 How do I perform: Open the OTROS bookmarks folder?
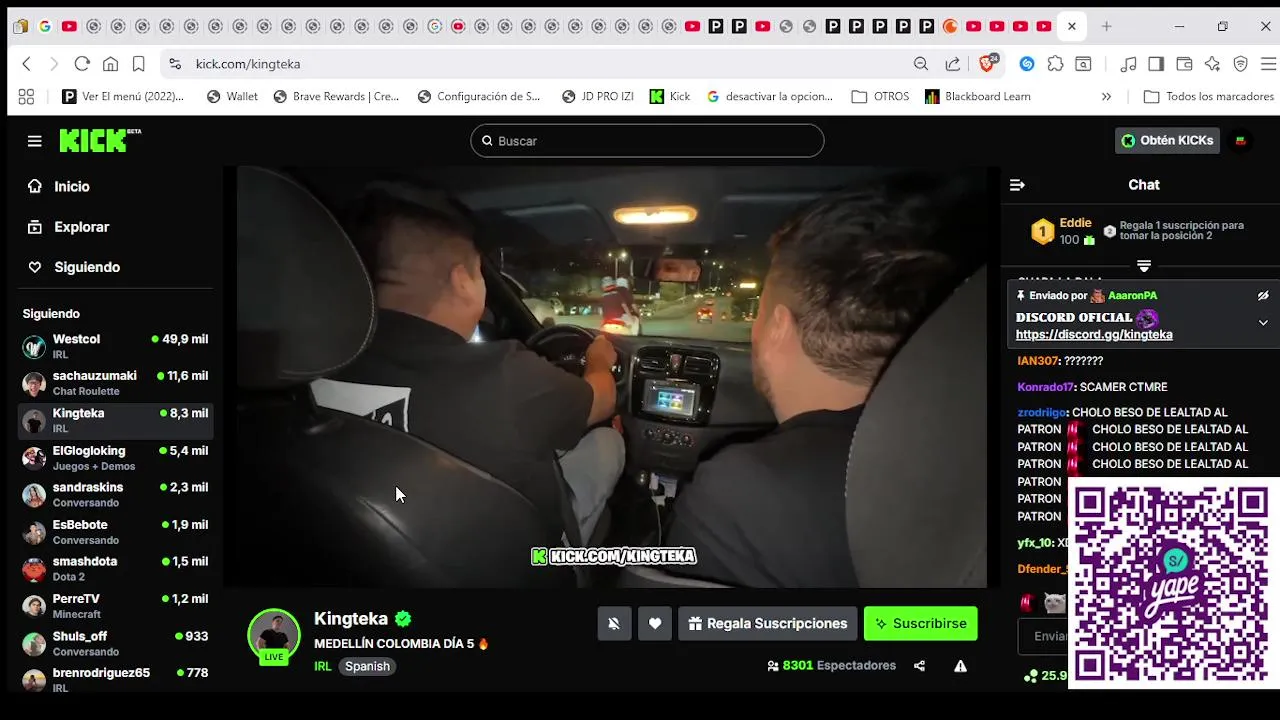point(880,97)
